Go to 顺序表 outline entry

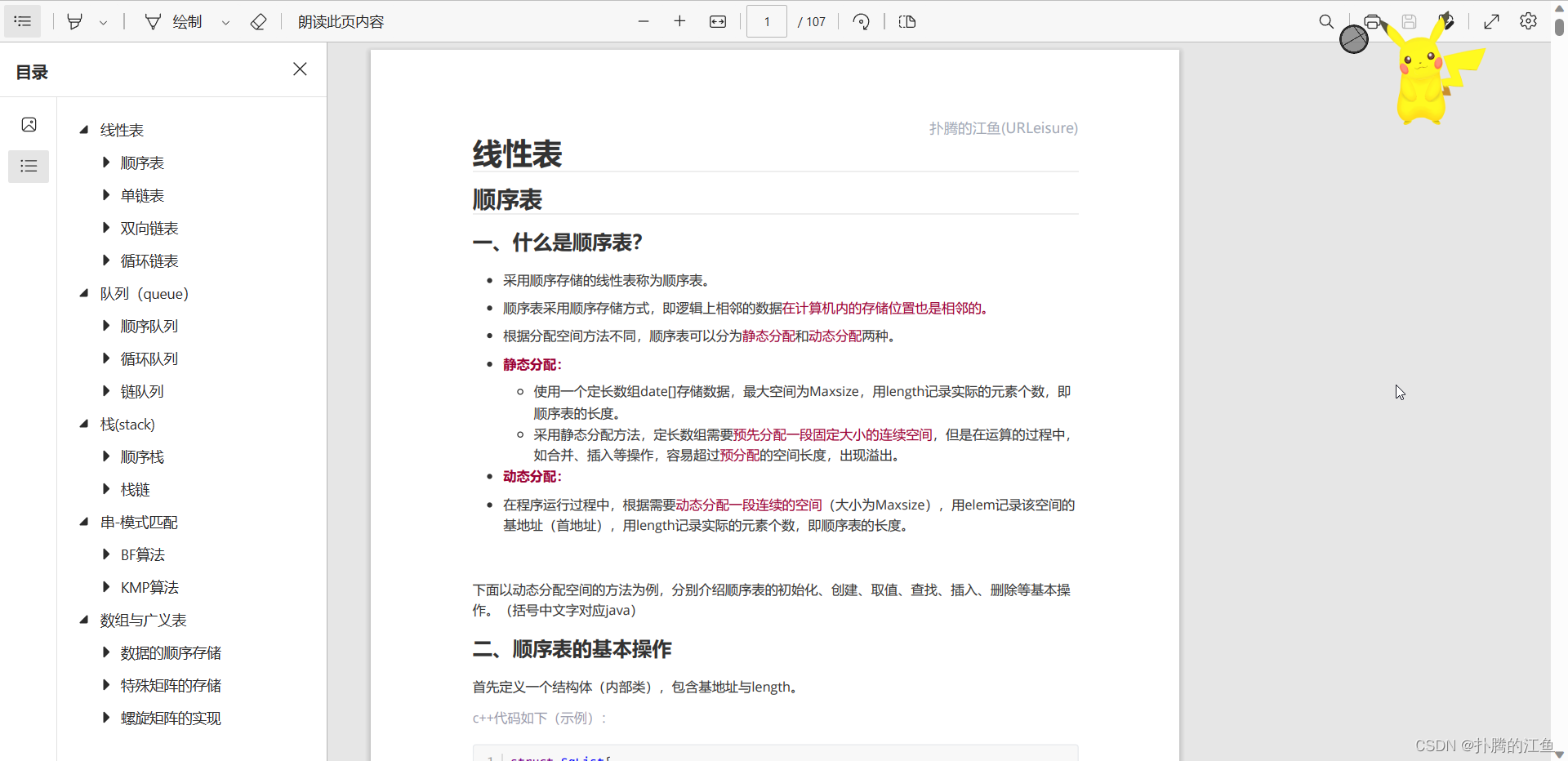(142, 163)
